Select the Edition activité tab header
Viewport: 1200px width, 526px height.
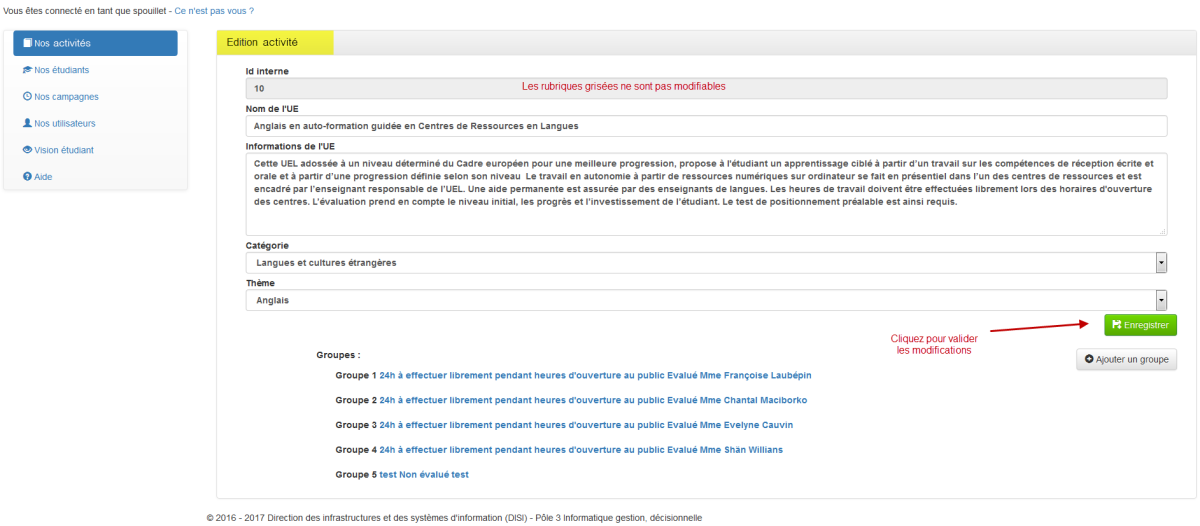262,42
